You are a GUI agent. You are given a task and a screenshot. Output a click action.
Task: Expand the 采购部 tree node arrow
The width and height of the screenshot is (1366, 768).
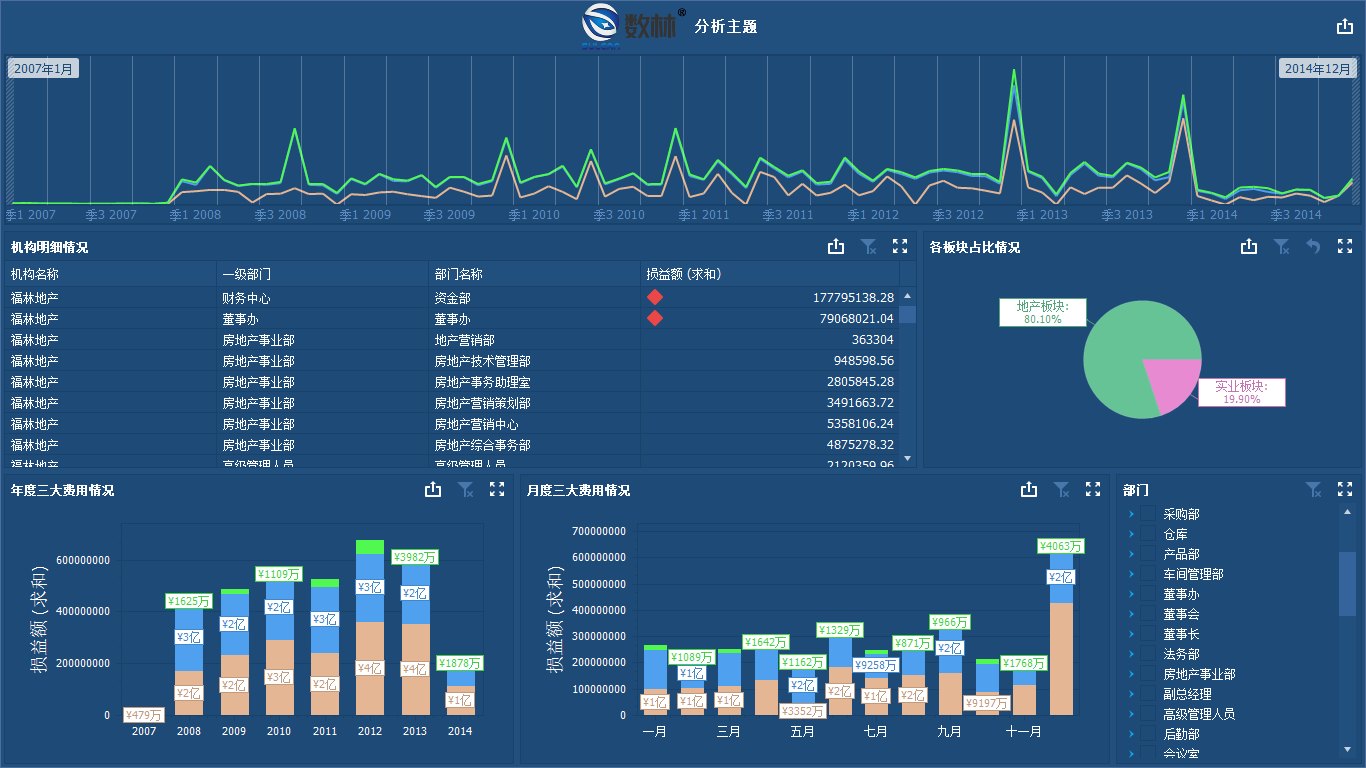[x=1131, y=513]
